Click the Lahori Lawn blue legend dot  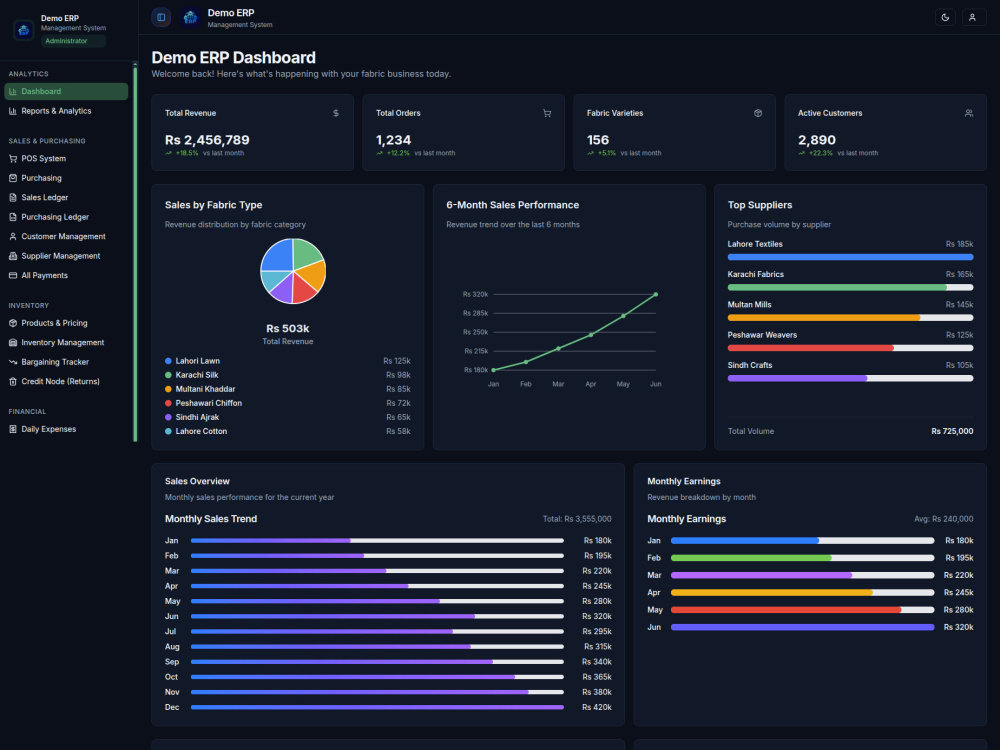[x=168, y=361]
